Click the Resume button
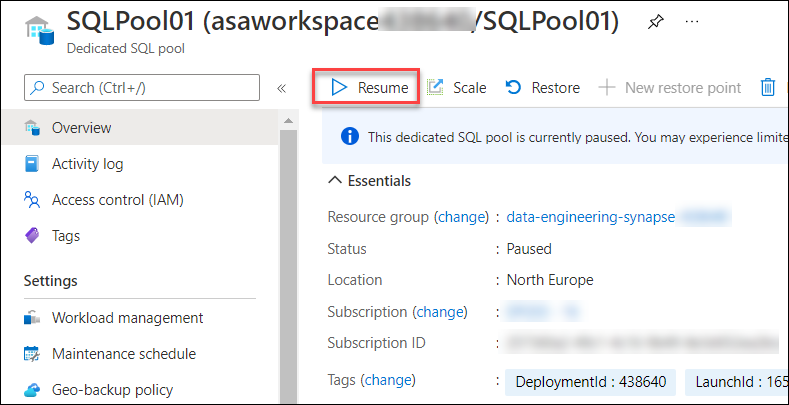 click(x=369, y=88)
